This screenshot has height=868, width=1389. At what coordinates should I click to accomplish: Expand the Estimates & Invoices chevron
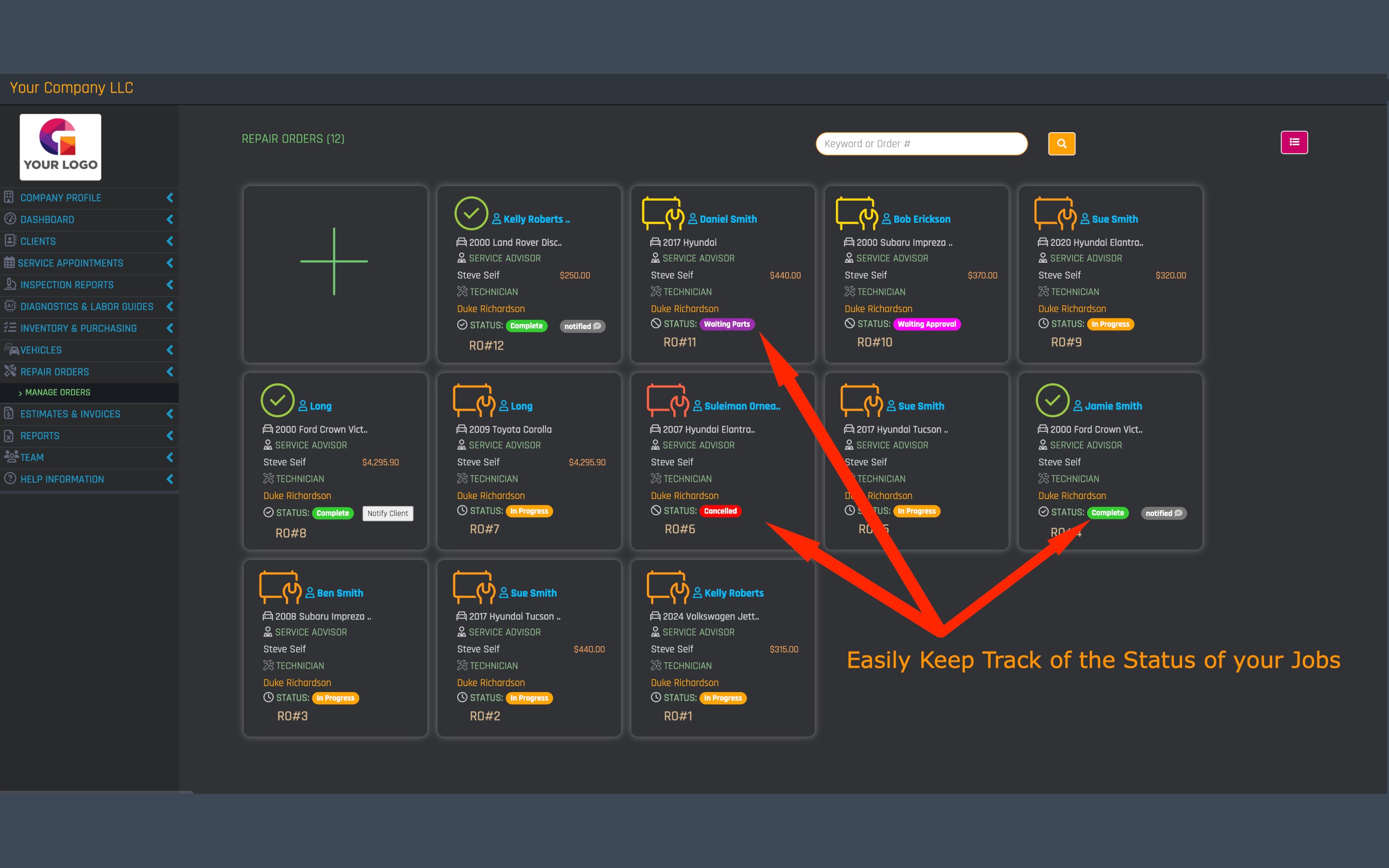(x=169, y=414)
